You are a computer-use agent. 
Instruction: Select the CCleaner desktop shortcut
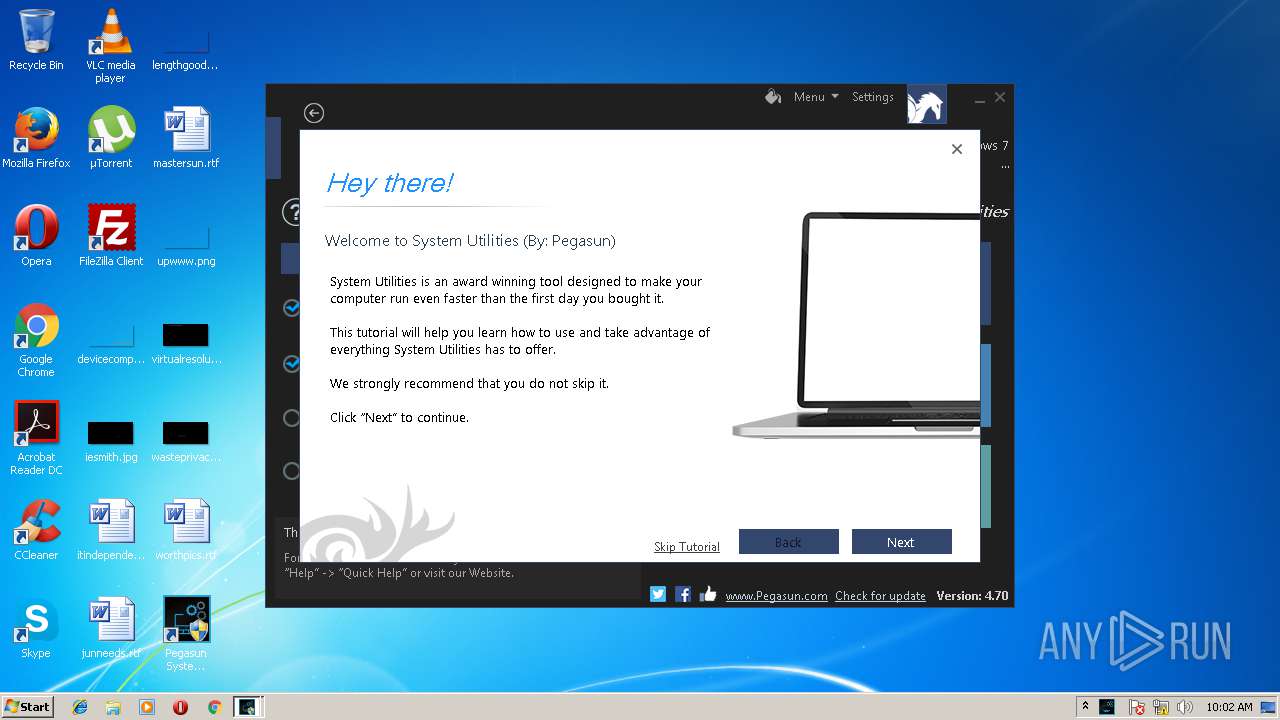click(x=36, y=530)
